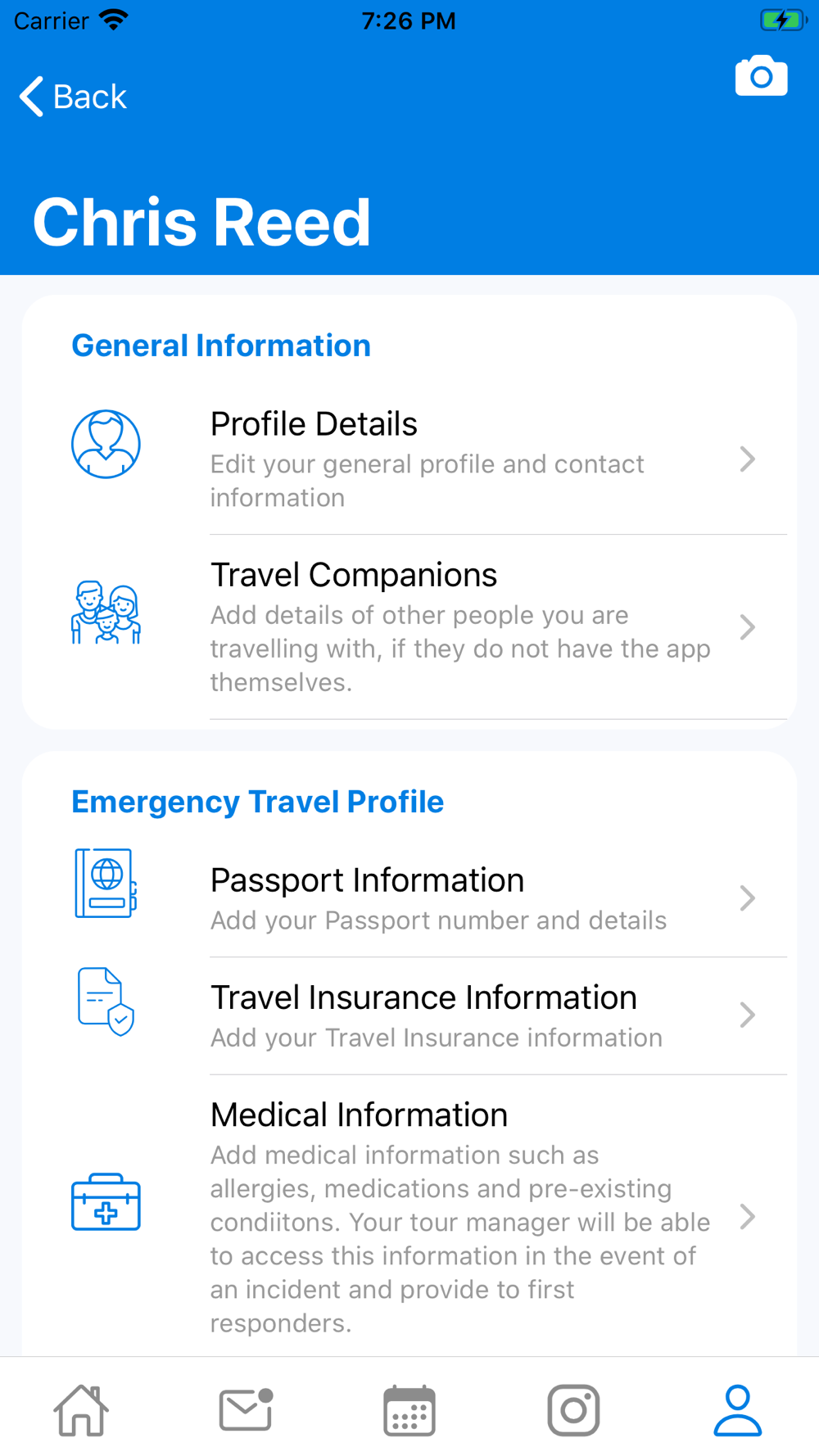Open the Instagram tab
This screenshot has width=819, height=1456.
[x=573, y=1410]
